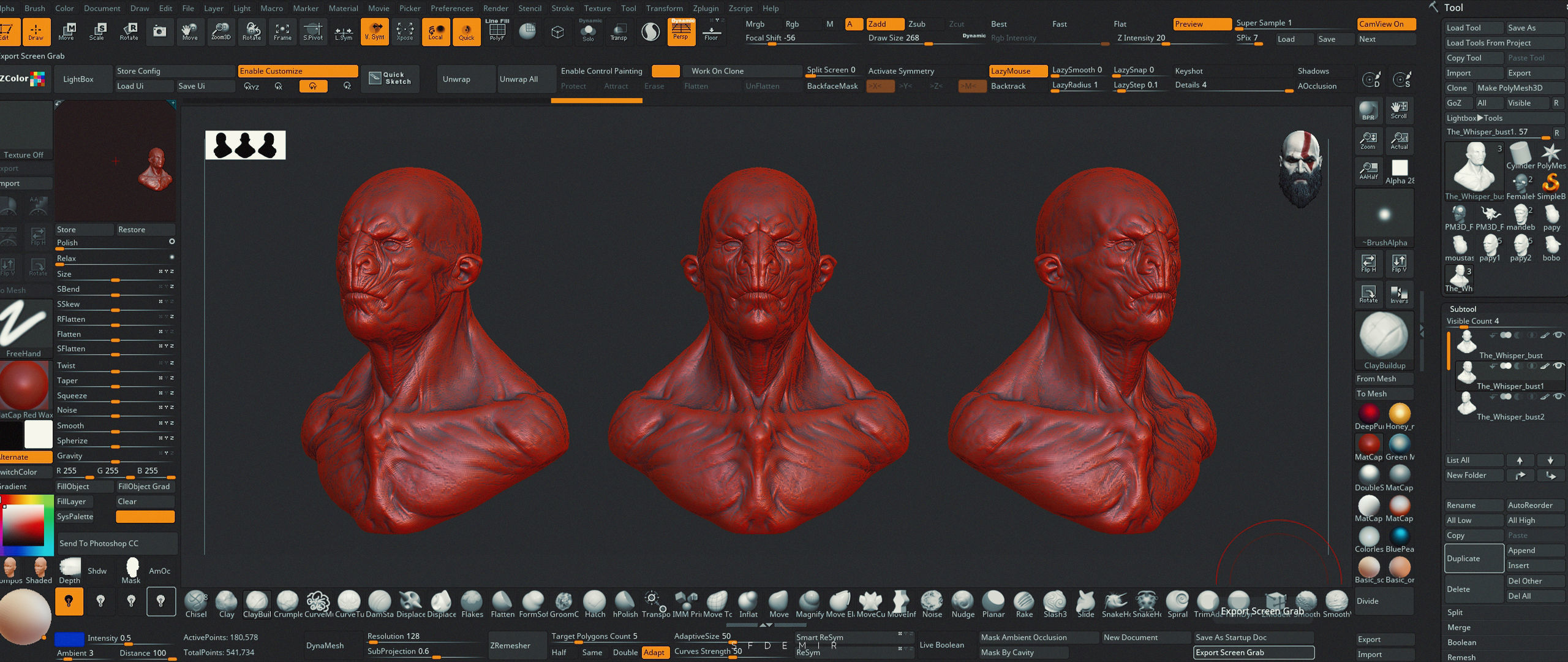
Task: Select the Rake brush
Action: click(1024, 604)
